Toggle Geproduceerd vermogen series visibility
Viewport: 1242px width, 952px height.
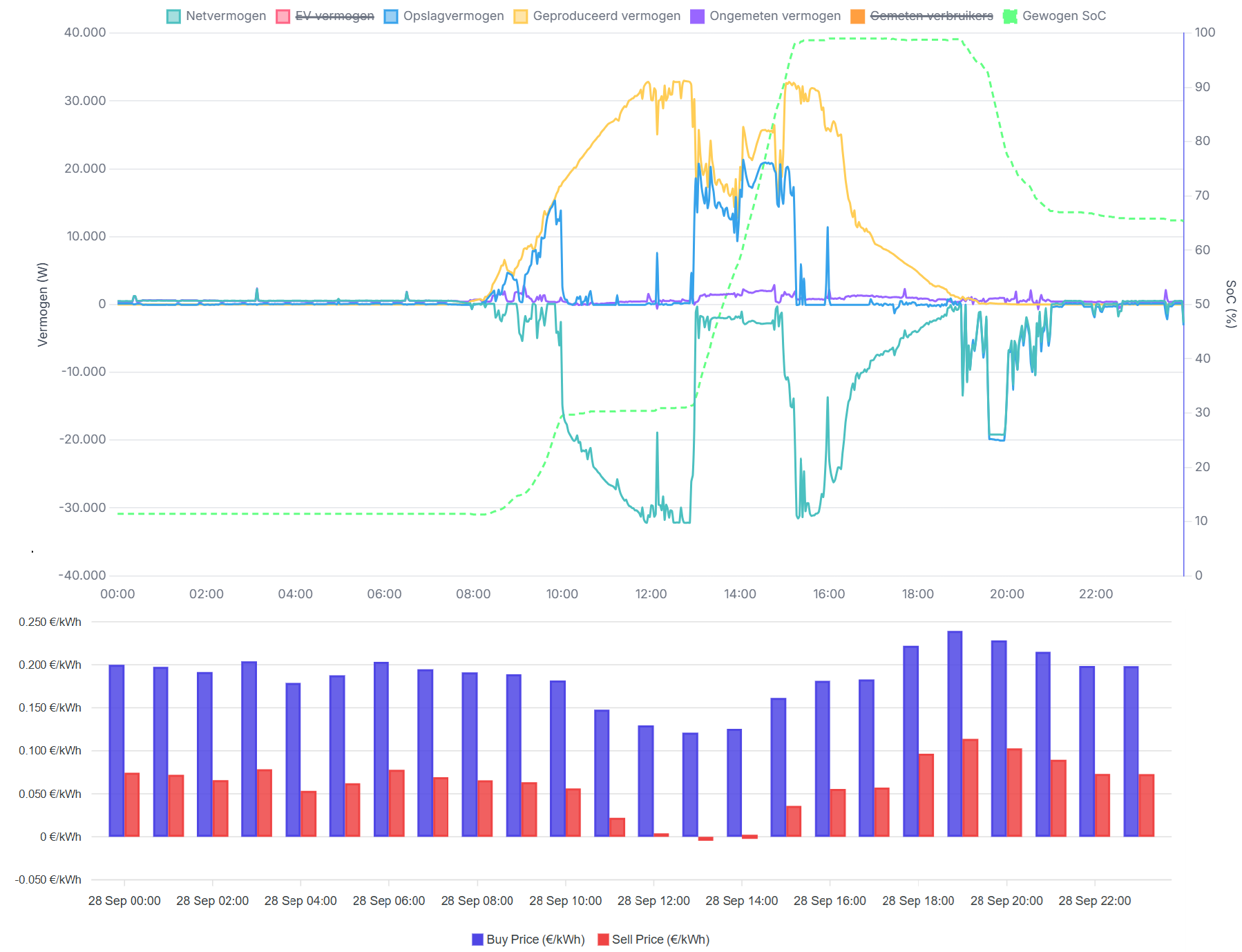tap(598, 16)
